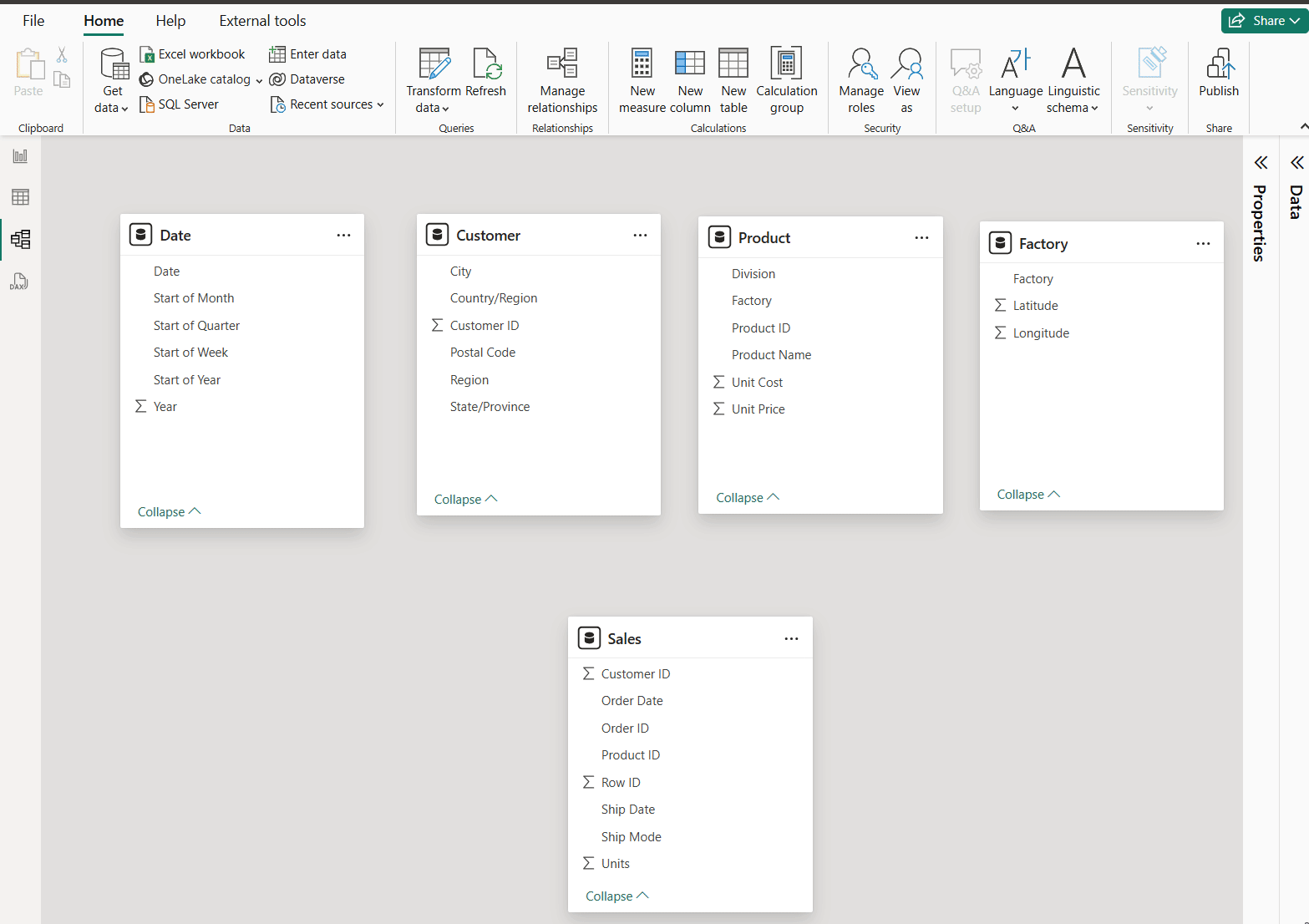Collapse the Sales table card
The width and height of the screenshot is (1309, 924).
click(617, 896)
